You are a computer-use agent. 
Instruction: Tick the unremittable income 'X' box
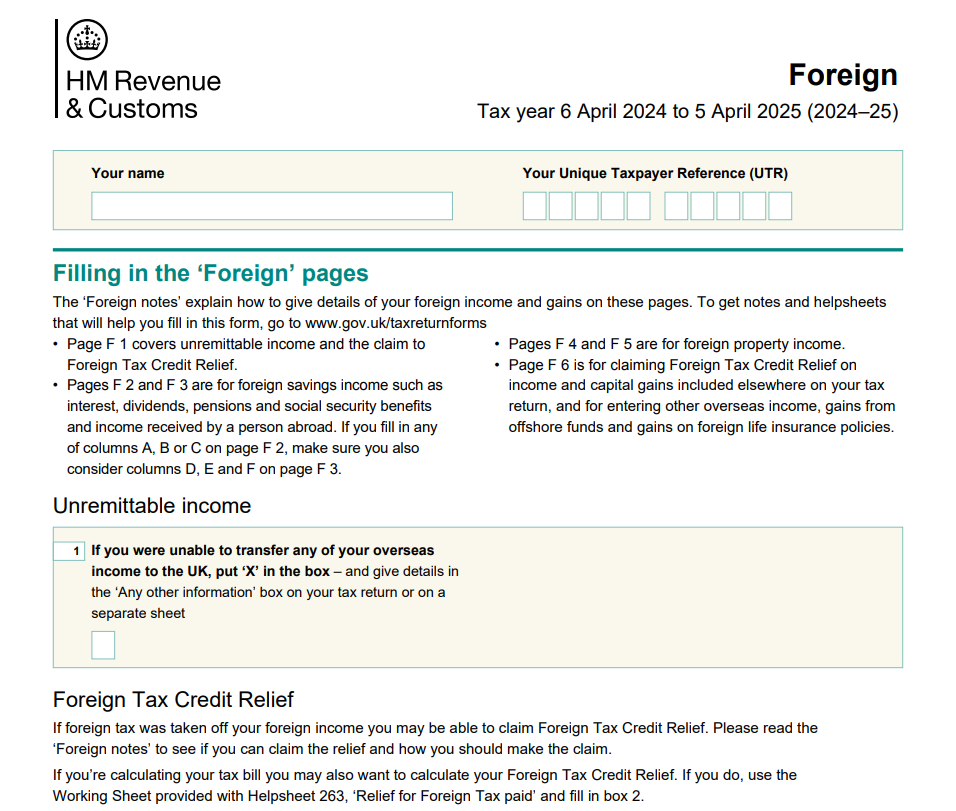coord(103,645)
